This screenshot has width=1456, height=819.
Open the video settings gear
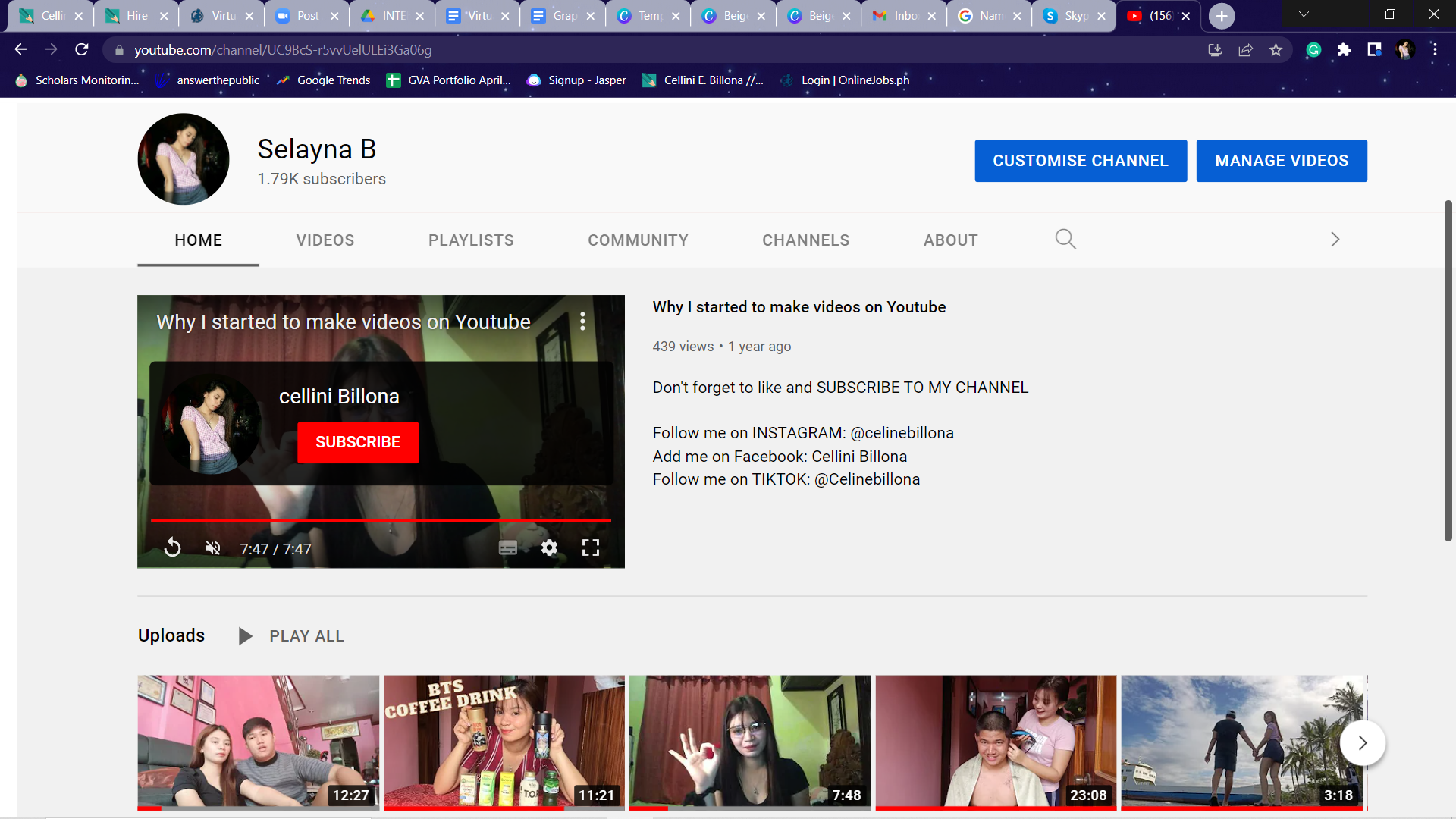click(549, 548)
